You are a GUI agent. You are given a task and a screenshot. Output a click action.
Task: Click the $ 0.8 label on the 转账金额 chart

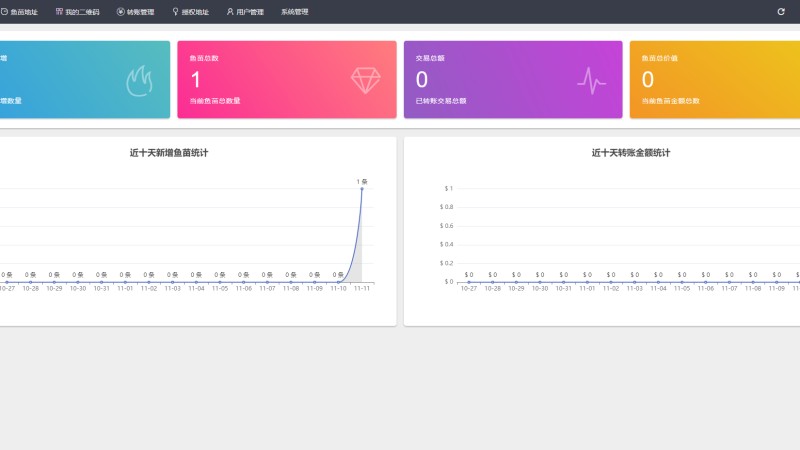[x=446, y=207]
